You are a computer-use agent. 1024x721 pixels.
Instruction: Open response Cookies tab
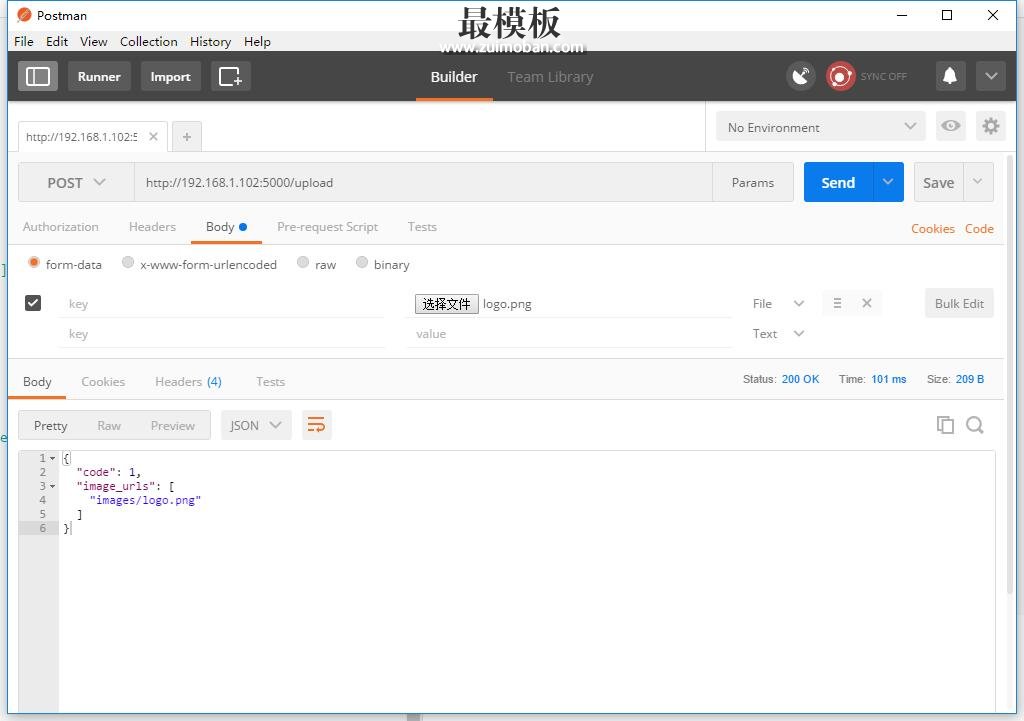[x=103, y=381]
